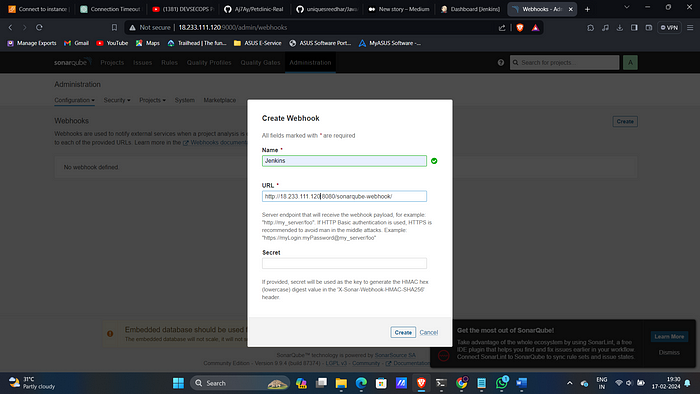Image resolution: width=700 pixels, height=394 pixels.
Task: Click the Search for projects box
Action: tap(564, 62)
